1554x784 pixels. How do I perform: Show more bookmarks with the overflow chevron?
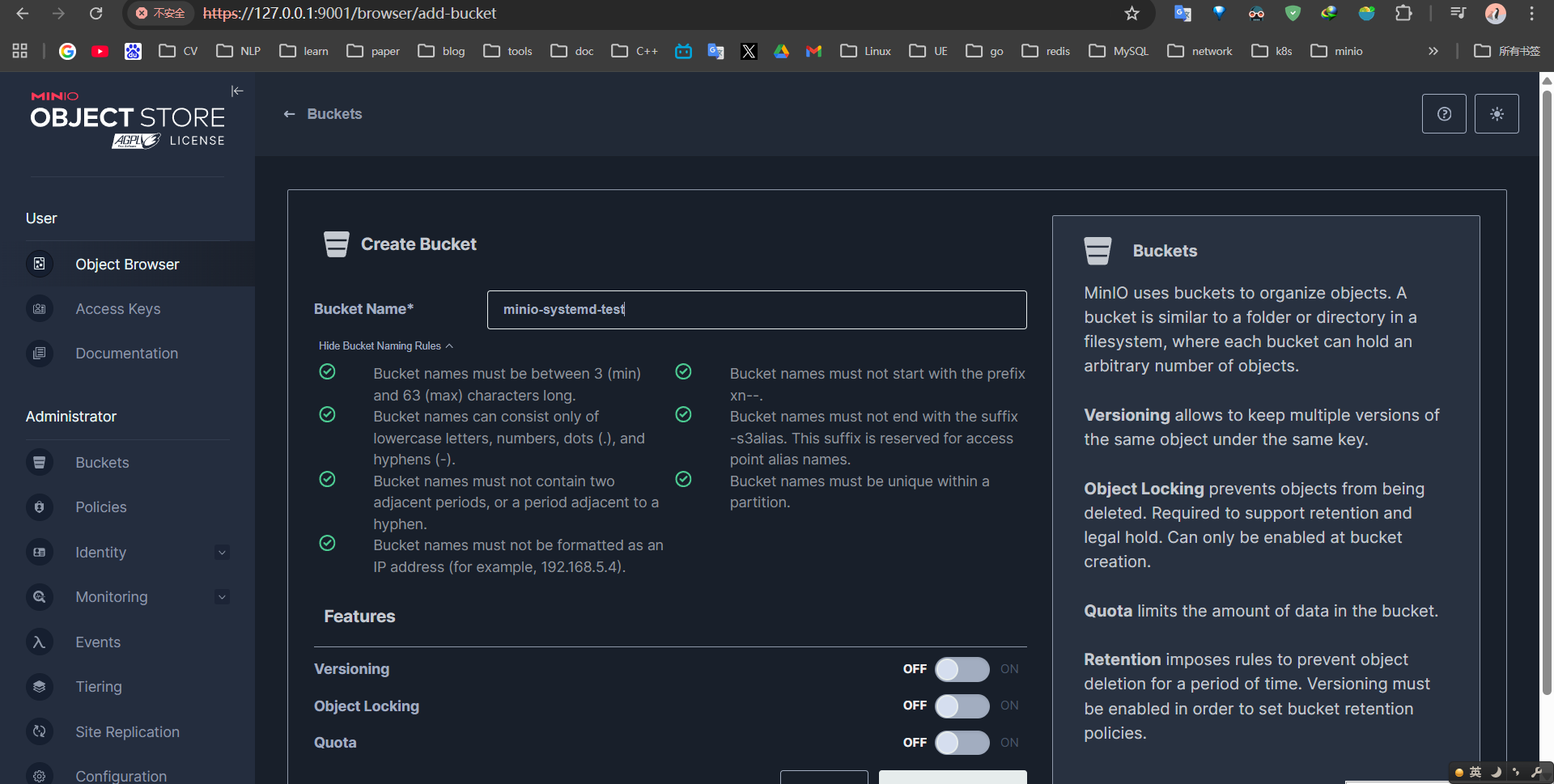coord(1433,51)
